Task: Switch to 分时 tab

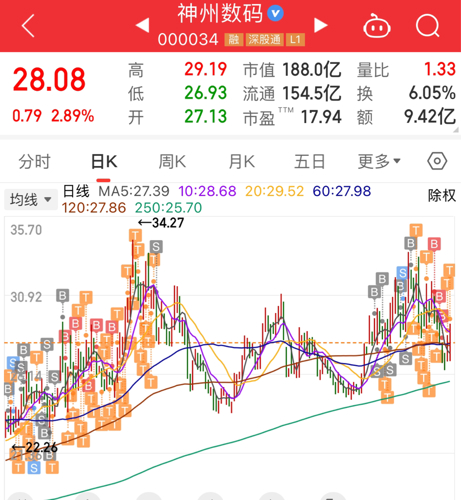Action: point(34,162)
